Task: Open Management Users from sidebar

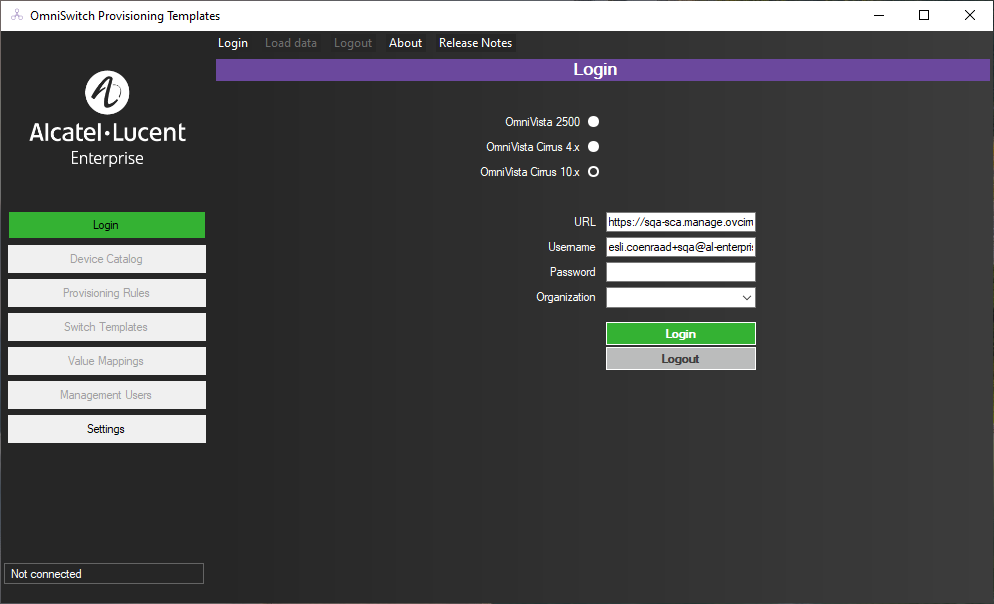Action: click(x=106, y=395)
